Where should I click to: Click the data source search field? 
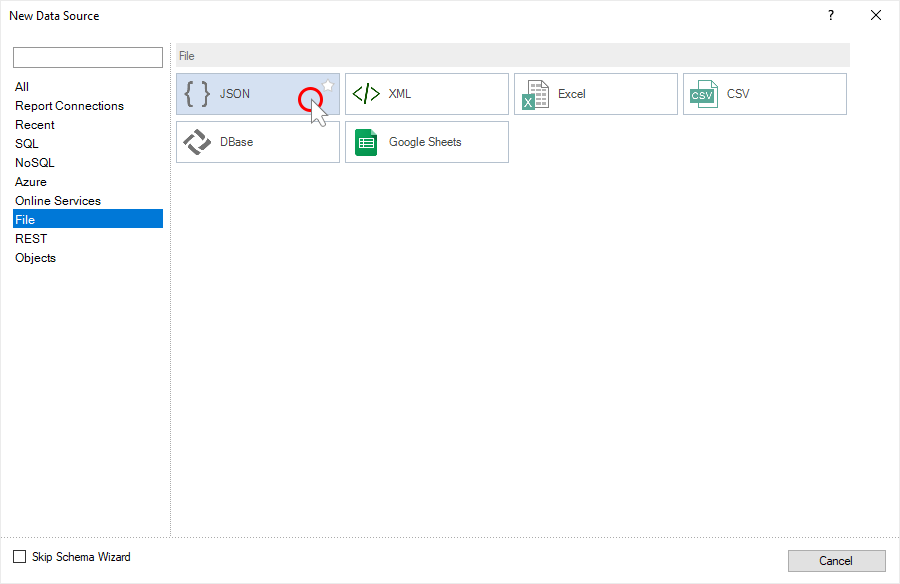(88, 58)
